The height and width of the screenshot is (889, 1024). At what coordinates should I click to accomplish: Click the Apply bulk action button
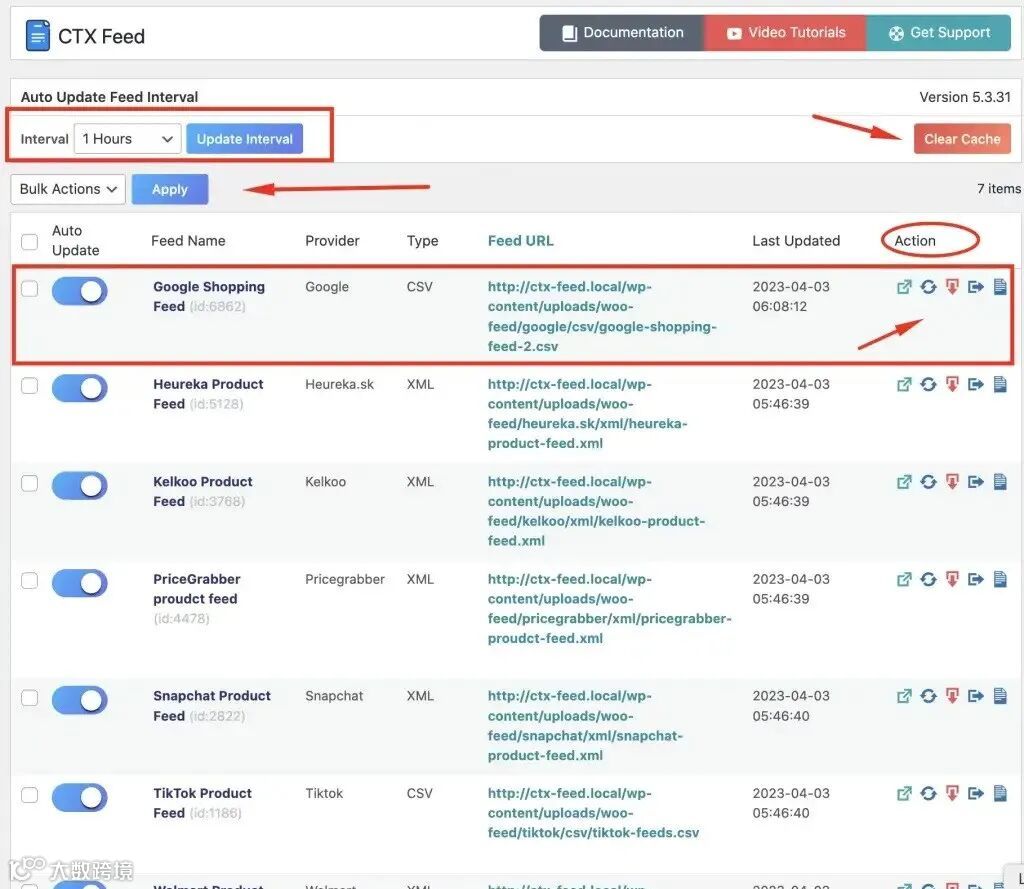click(170, 189)
